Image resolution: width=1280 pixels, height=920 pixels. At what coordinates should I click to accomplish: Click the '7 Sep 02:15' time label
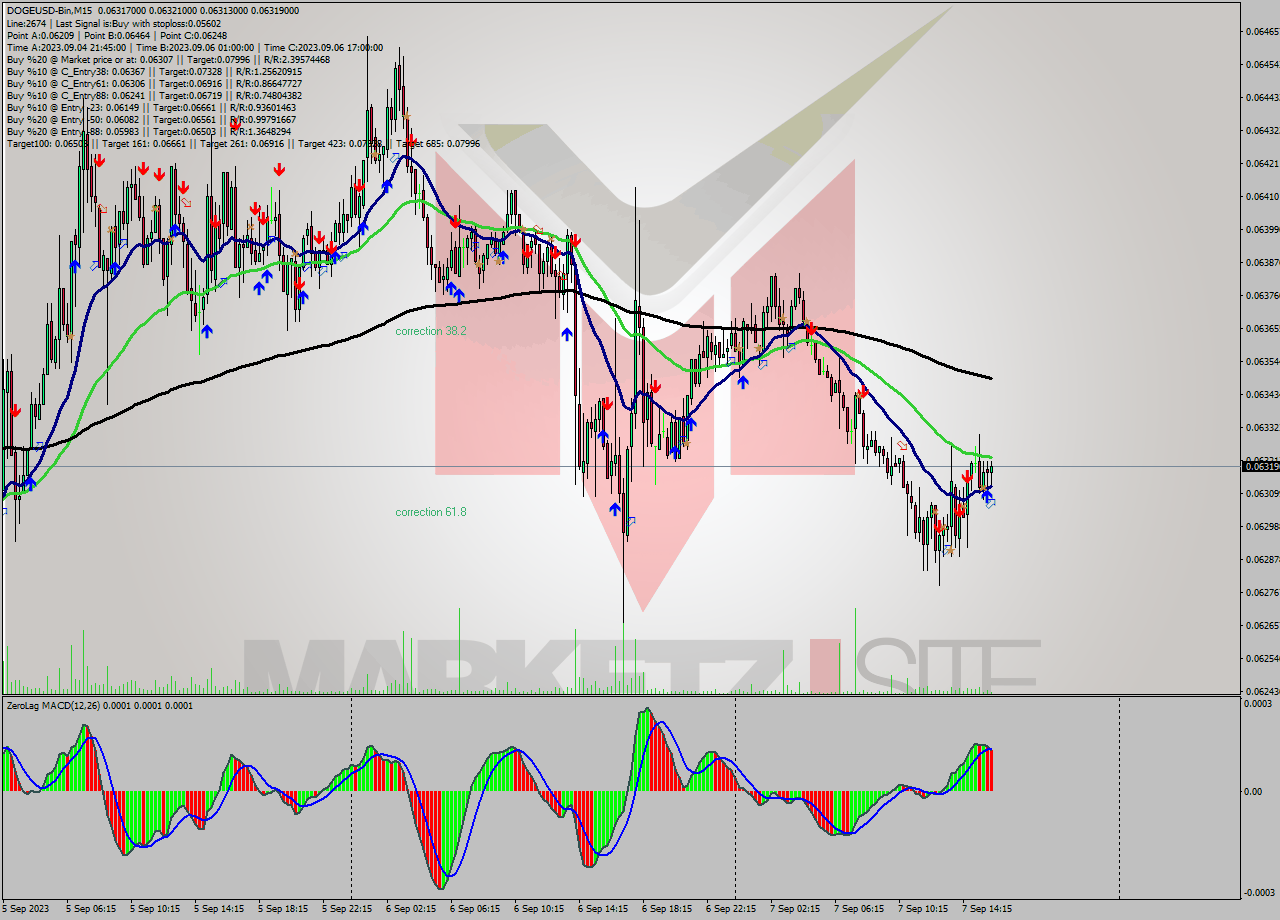coord(795,909)
